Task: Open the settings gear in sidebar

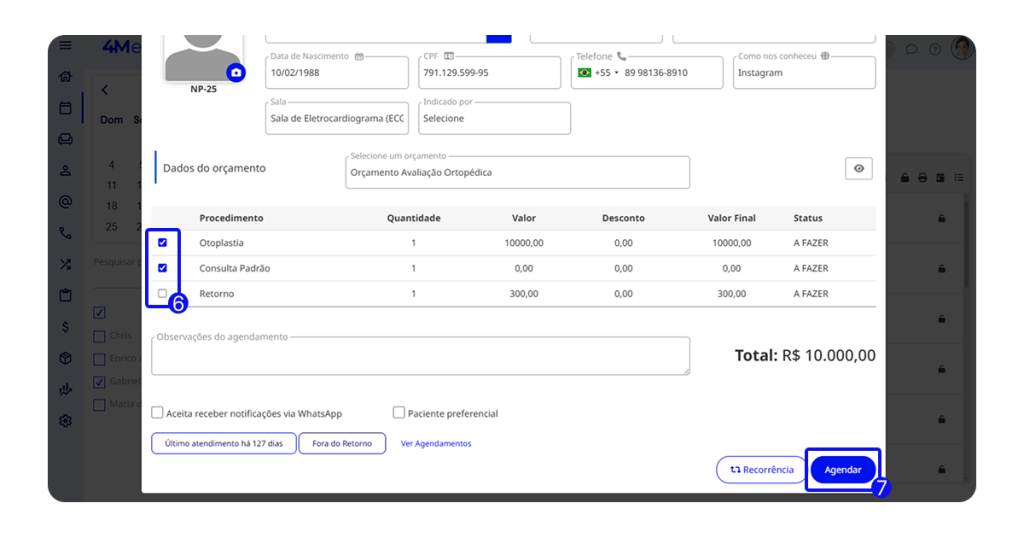Action: (x=66, y=421)
